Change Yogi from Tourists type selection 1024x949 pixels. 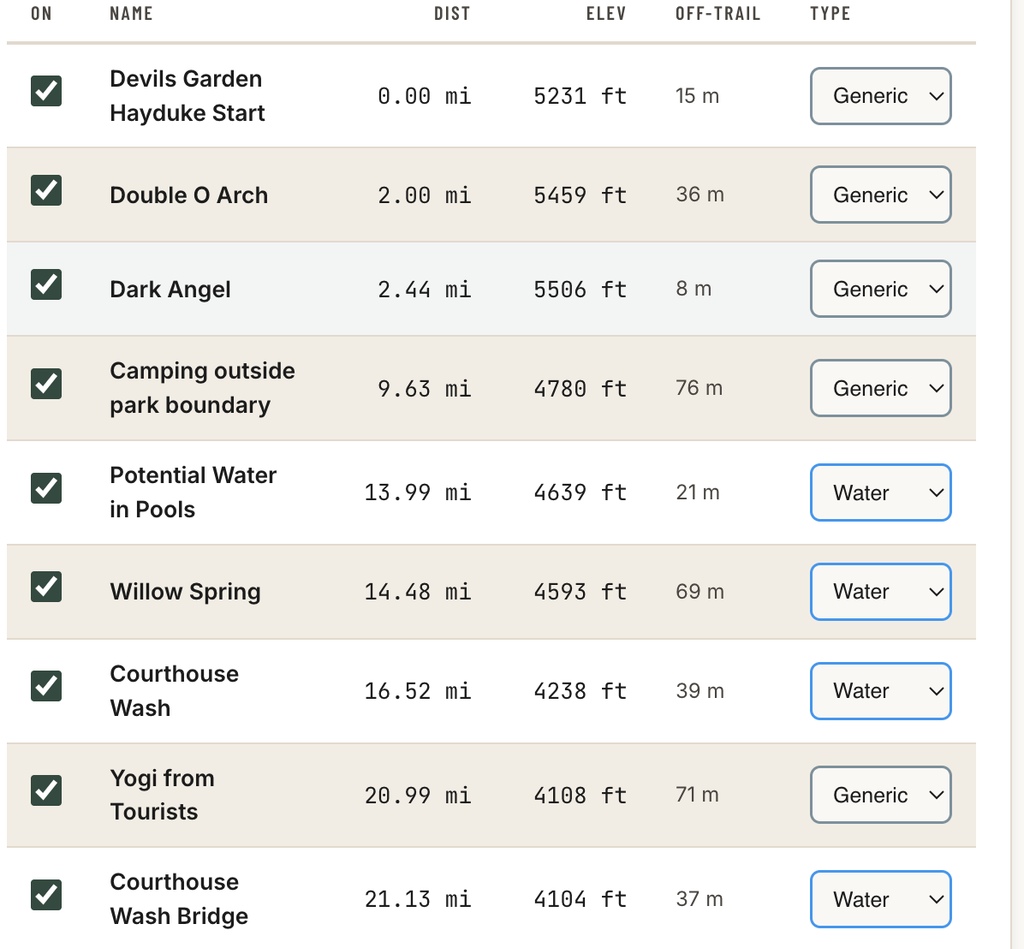coord(880,795)
